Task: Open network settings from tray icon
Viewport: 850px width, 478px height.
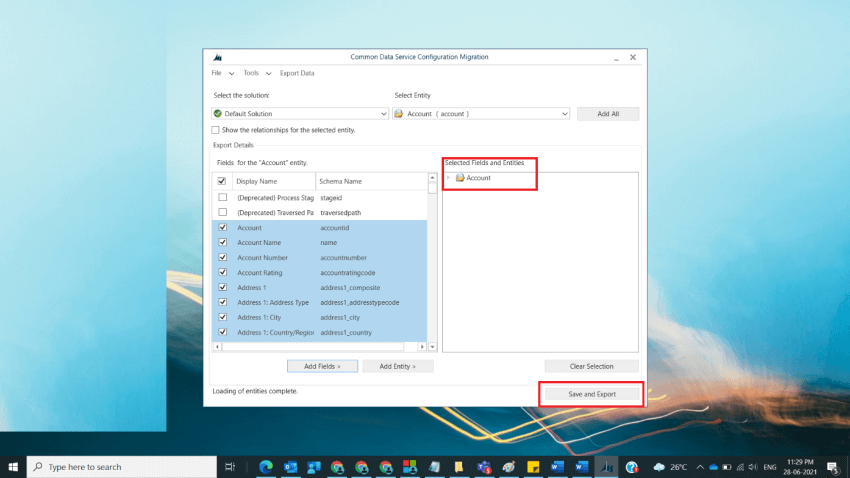Action: pos(740,467)
